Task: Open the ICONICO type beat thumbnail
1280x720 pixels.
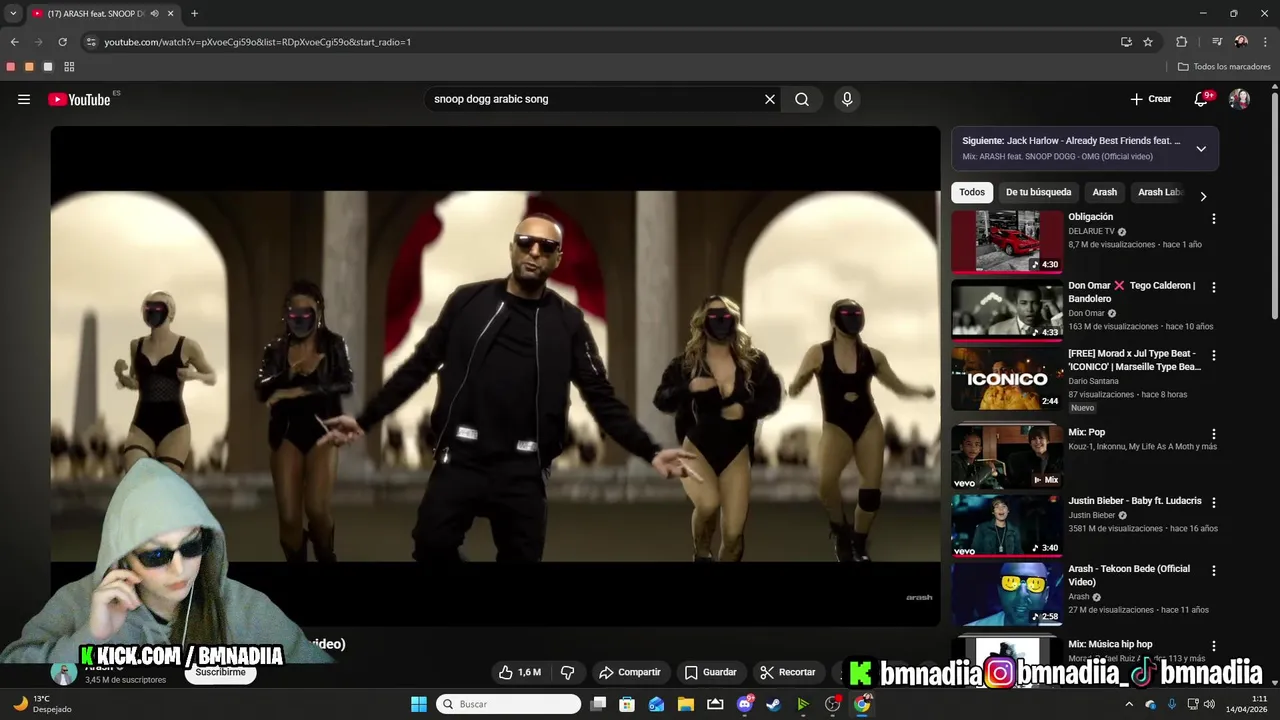Action: tap(1007, 378)
